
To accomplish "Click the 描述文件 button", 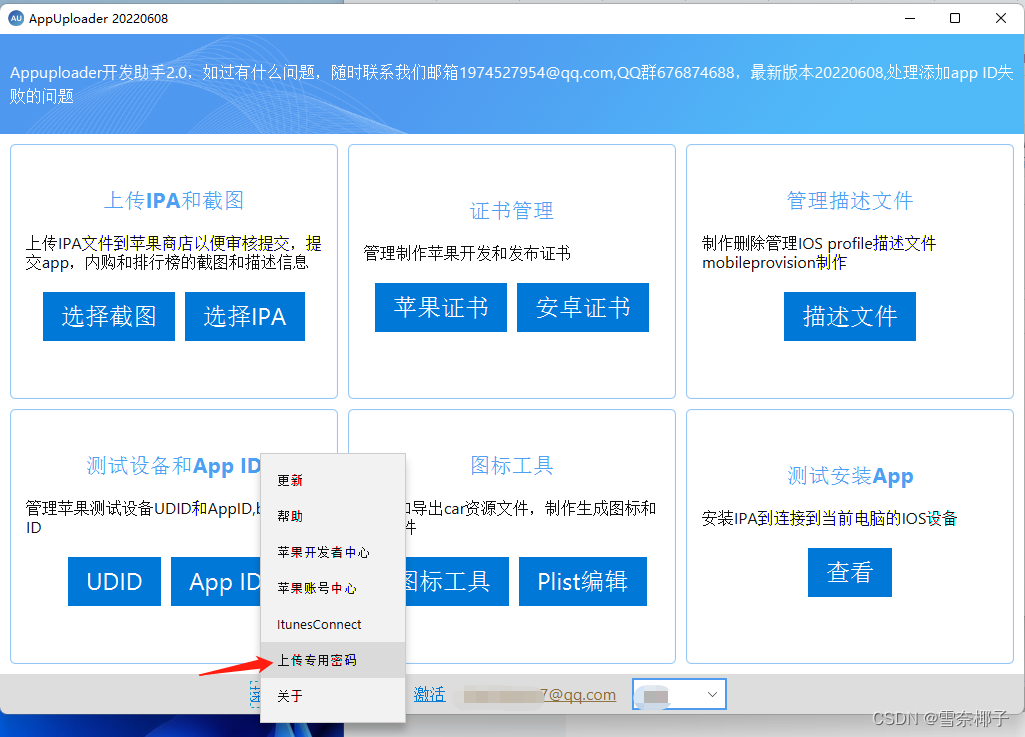I will (849, 316).
